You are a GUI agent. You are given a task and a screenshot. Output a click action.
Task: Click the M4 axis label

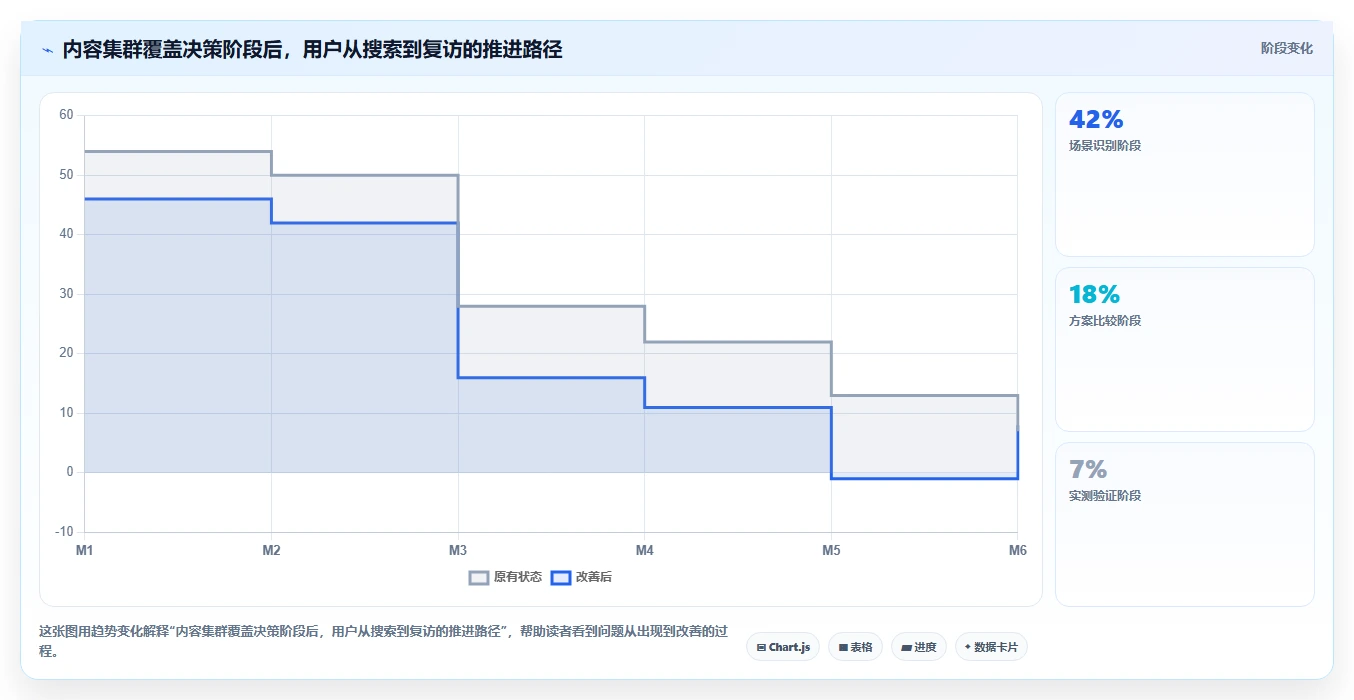tap(644, 550)
